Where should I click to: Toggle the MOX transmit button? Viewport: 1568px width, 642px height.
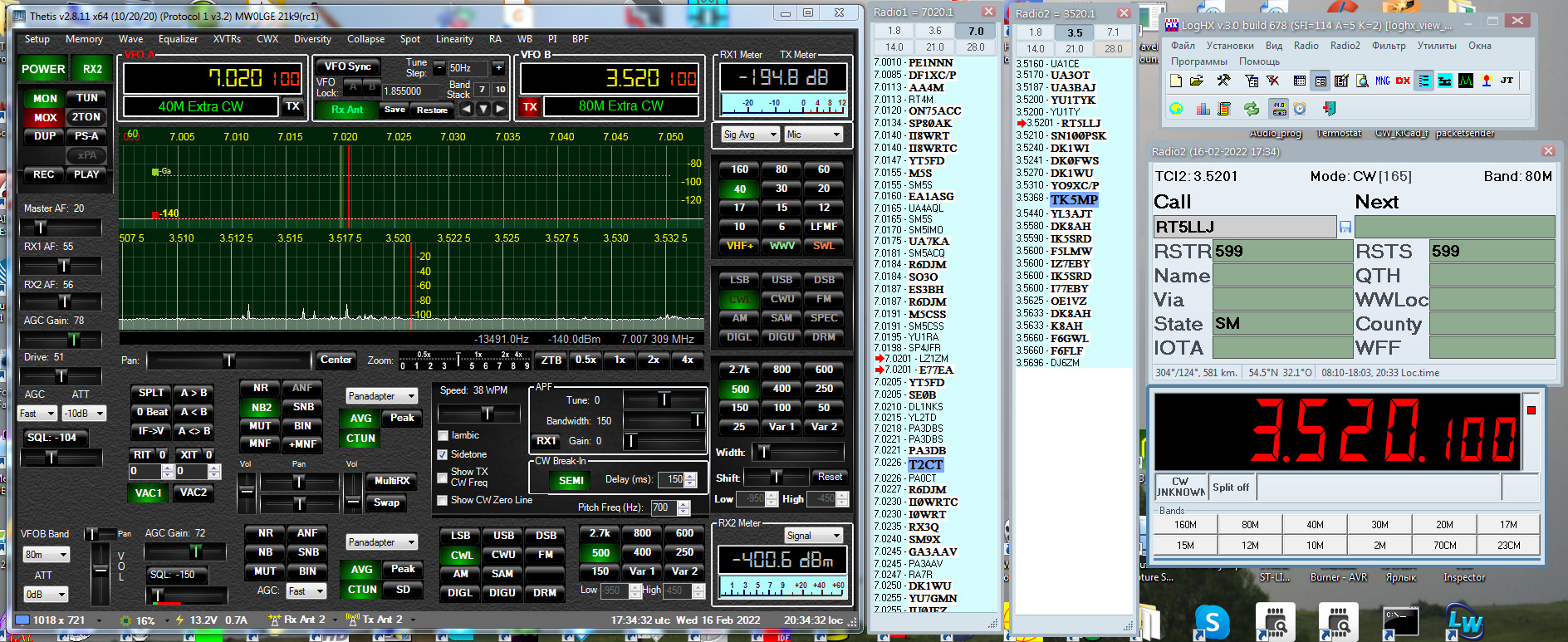point(45,117)
